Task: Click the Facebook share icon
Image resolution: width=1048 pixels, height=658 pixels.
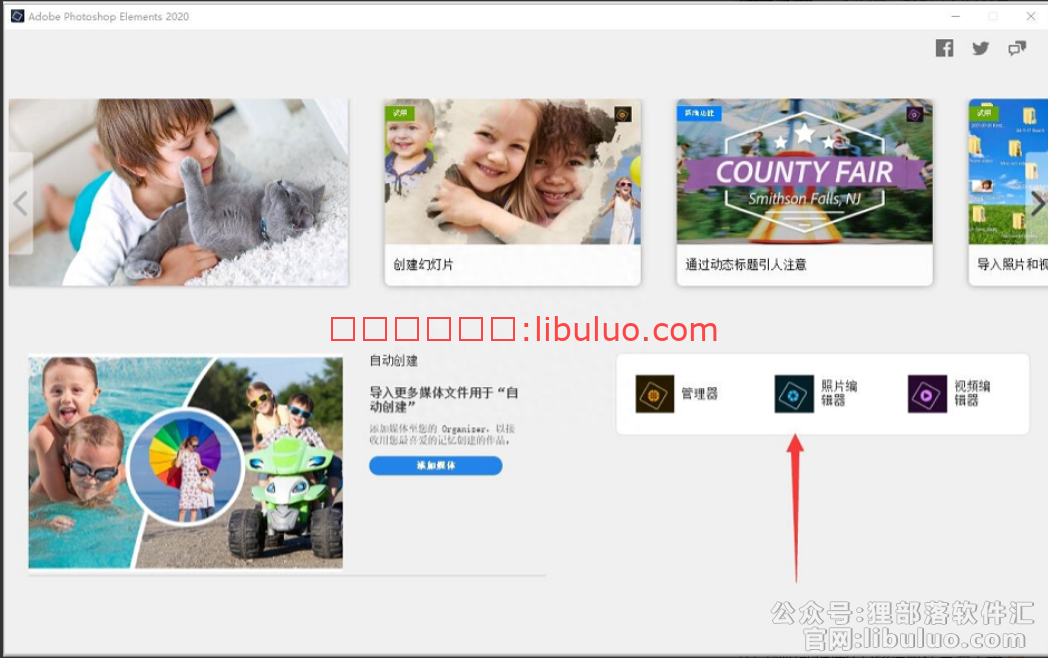Action: coord(944,48)
